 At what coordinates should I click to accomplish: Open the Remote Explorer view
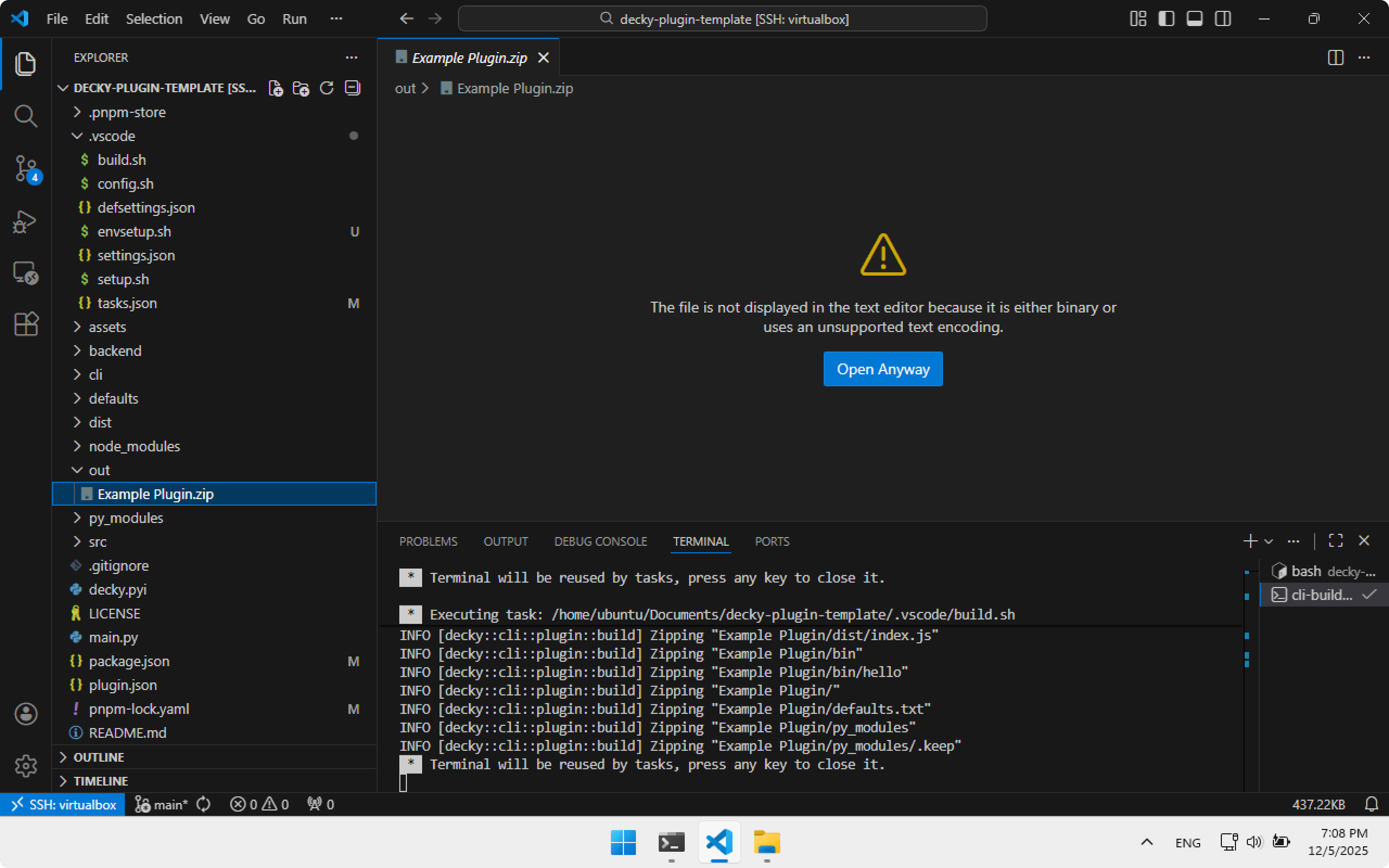pos(26,273)
